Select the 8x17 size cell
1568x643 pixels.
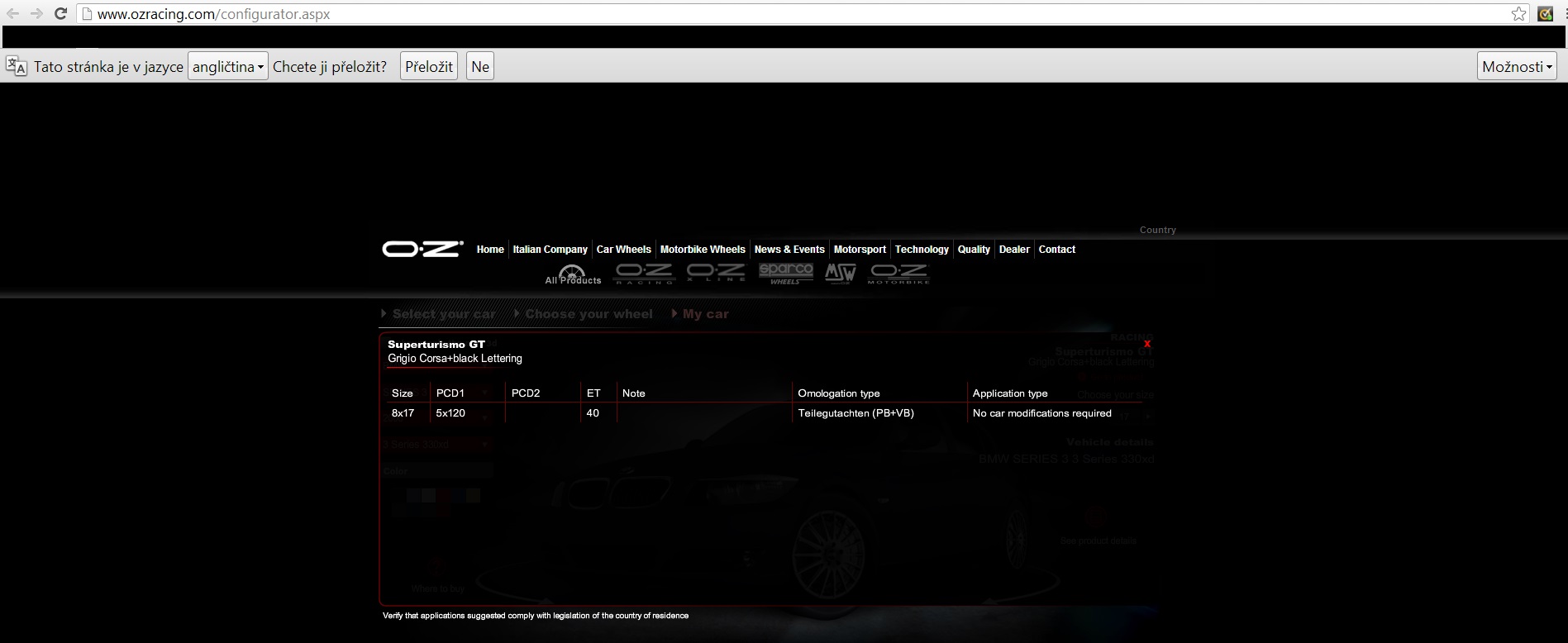point(403,413)
